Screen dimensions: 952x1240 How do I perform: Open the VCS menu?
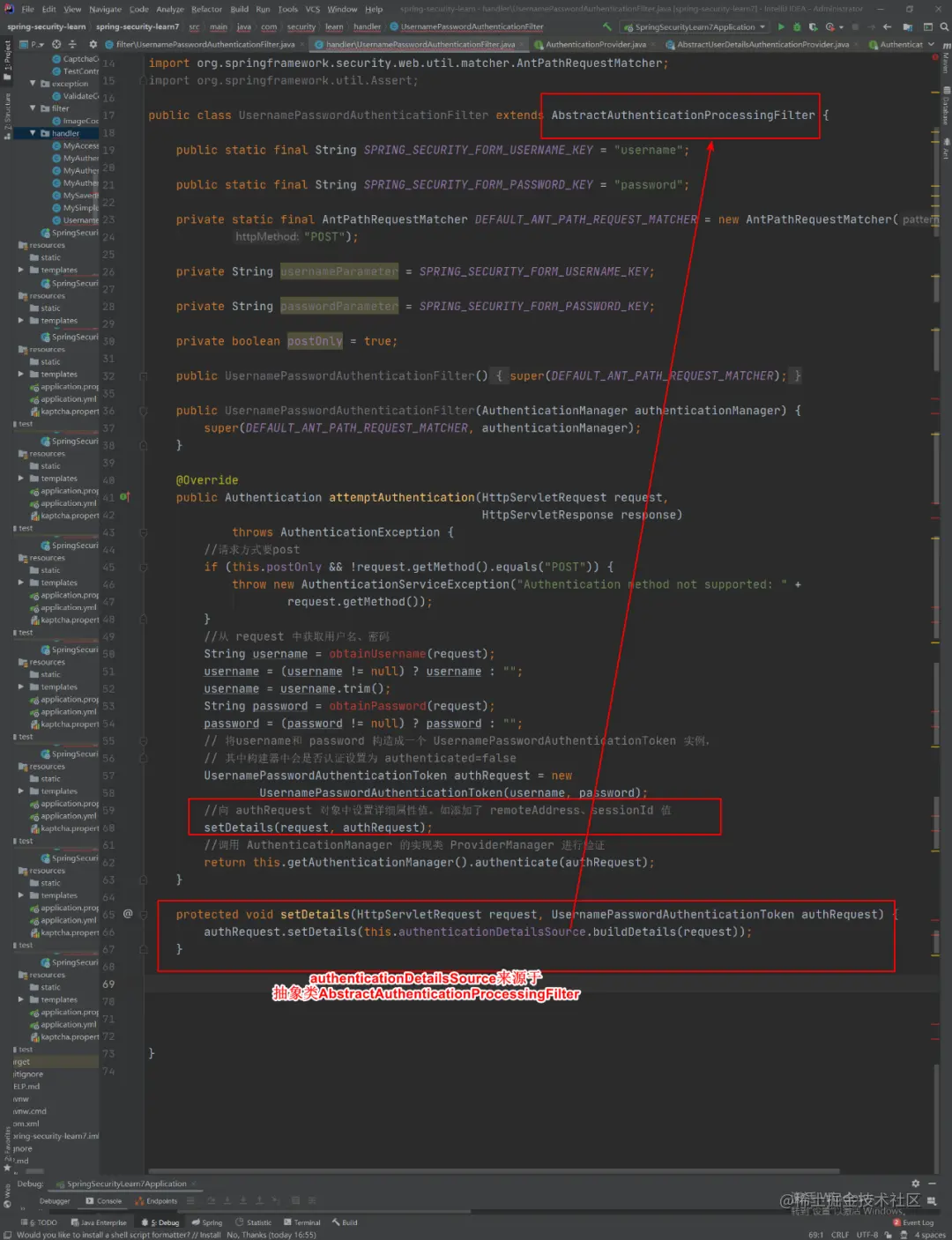313,9
